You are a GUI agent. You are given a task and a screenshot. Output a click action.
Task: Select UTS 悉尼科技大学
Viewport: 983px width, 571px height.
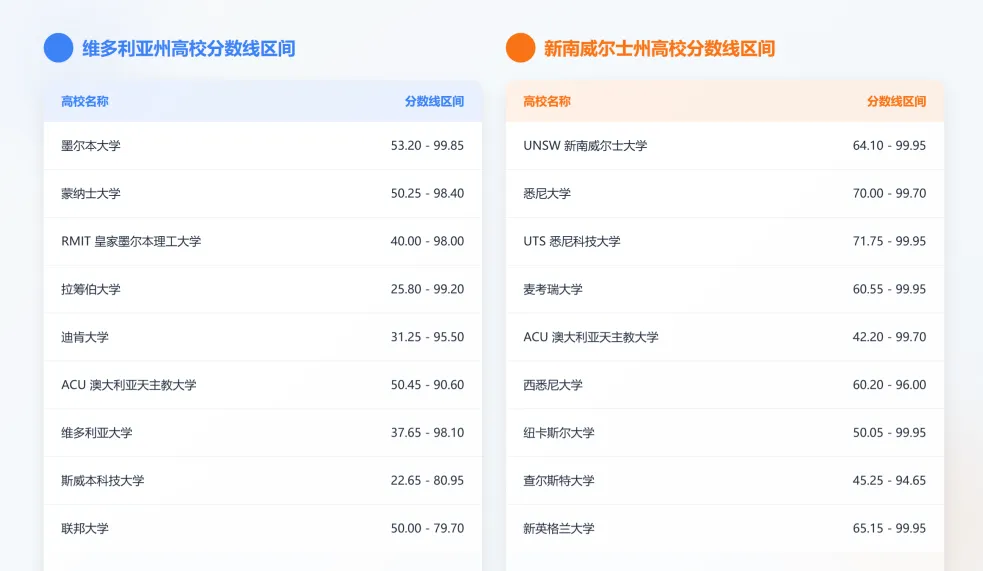click(x=572, y=241)
